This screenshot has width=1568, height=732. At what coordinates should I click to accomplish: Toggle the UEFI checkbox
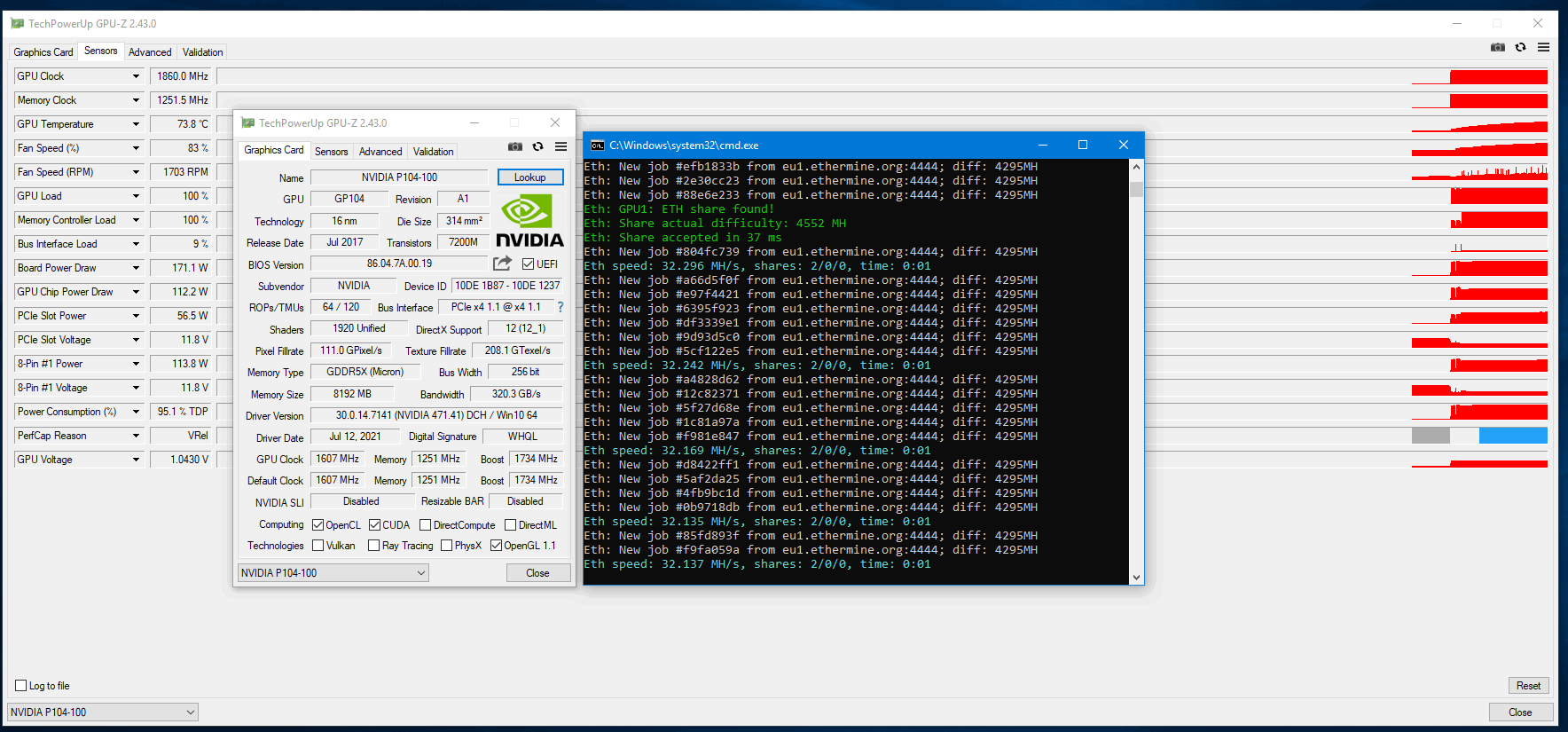(528, 264)
